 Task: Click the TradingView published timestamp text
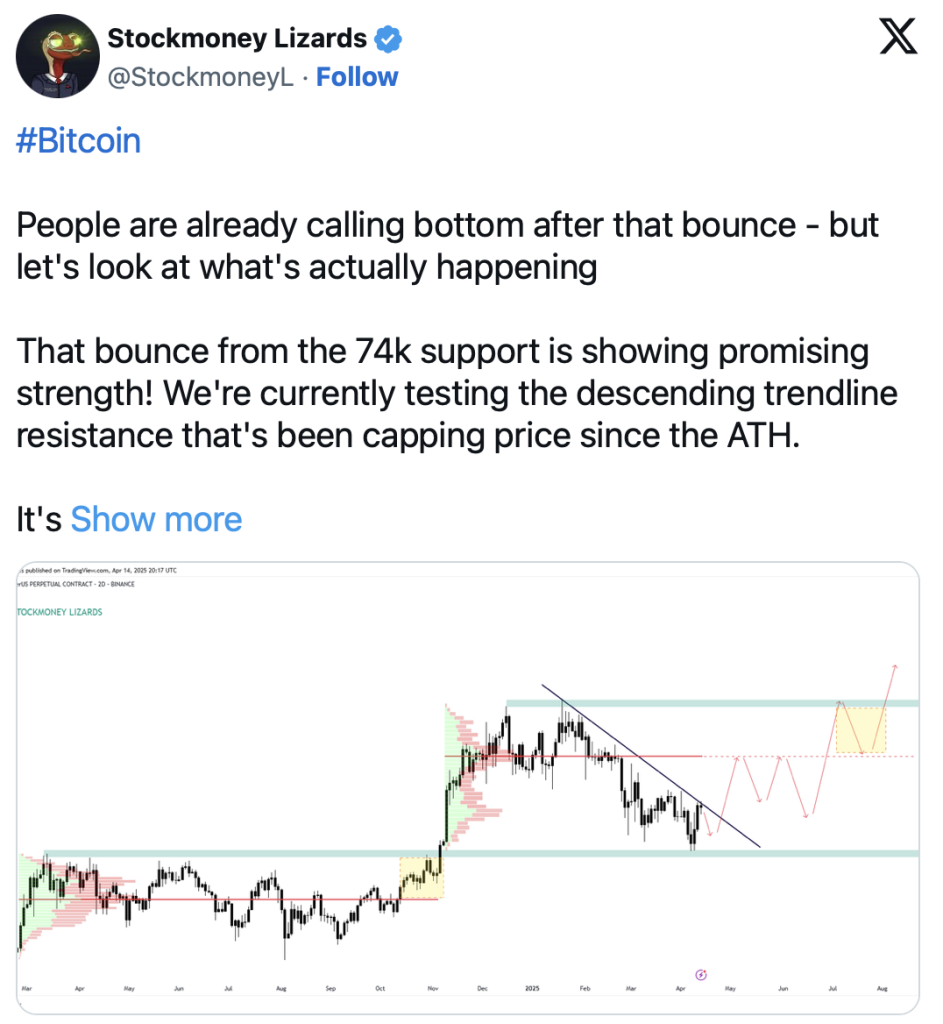point(97,570)
